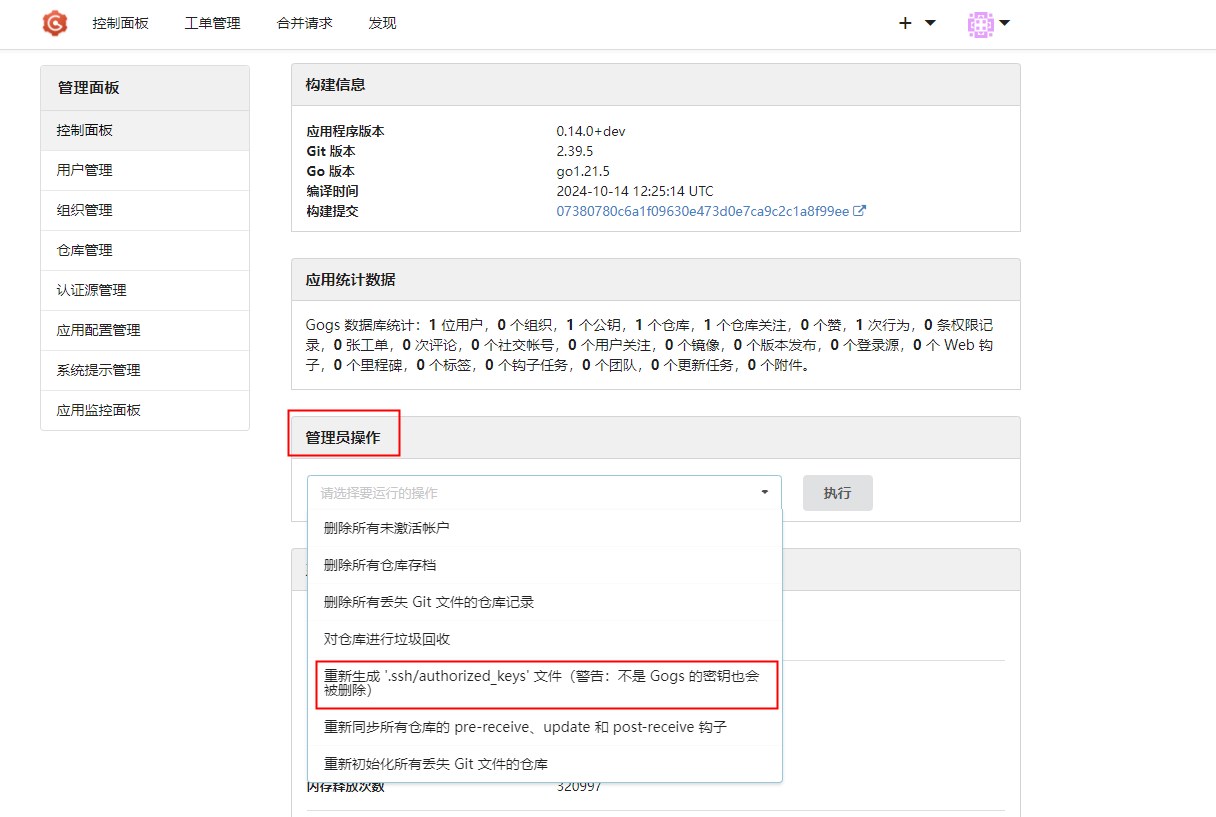Choose 对仓库进行垃圾回收 option

coord(544,639)
